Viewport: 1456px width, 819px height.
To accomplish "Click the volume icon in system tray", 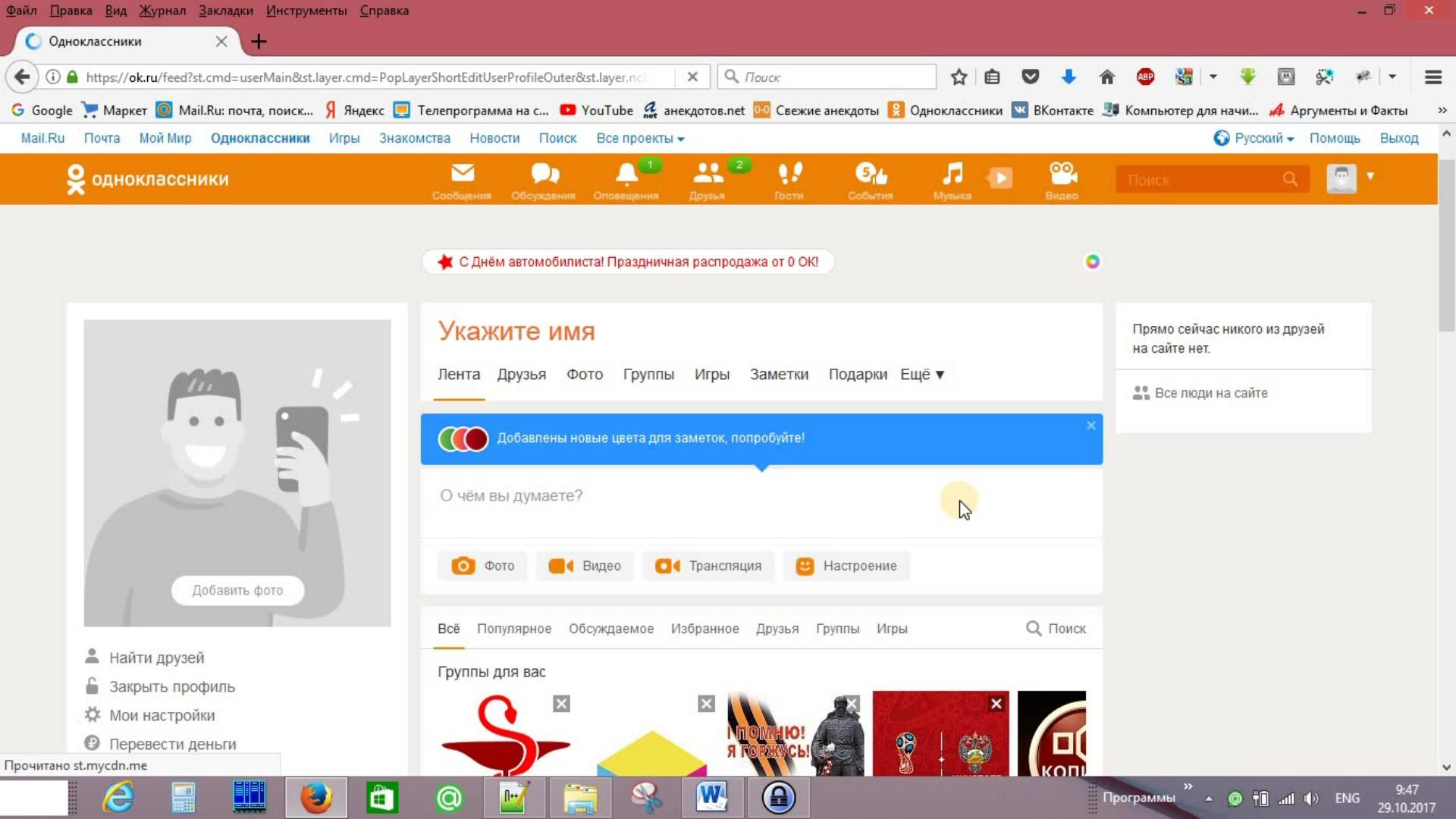I will coord(1311,799).
